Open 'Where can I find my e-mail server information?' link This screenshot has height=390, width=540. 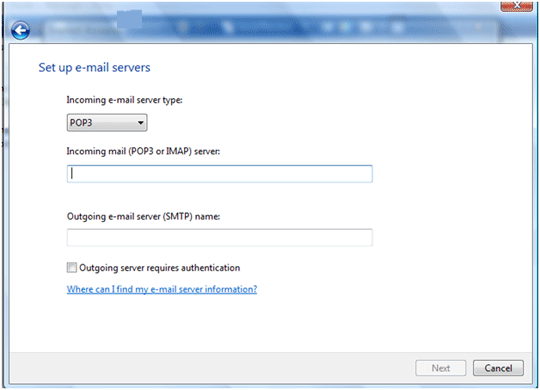tap(162, 289)
